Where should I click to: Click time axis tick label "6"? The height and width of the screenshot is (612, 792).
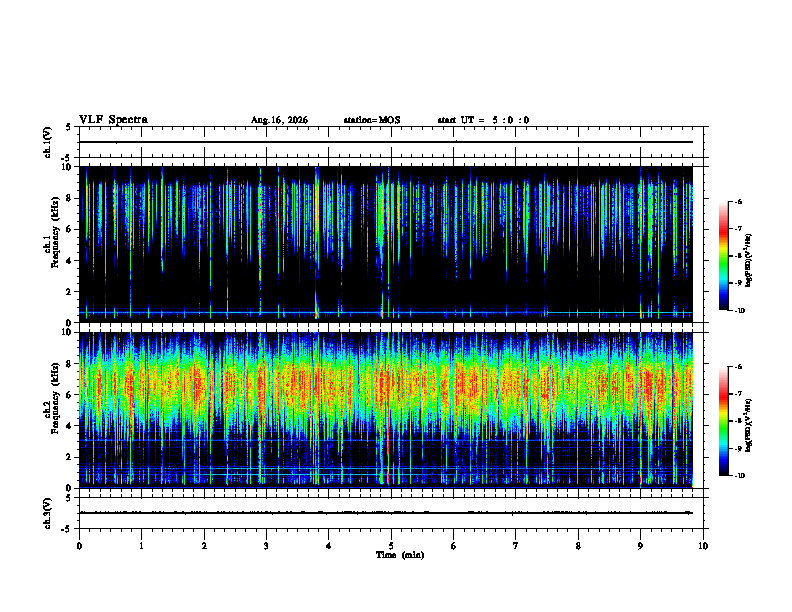coord(454,546)
